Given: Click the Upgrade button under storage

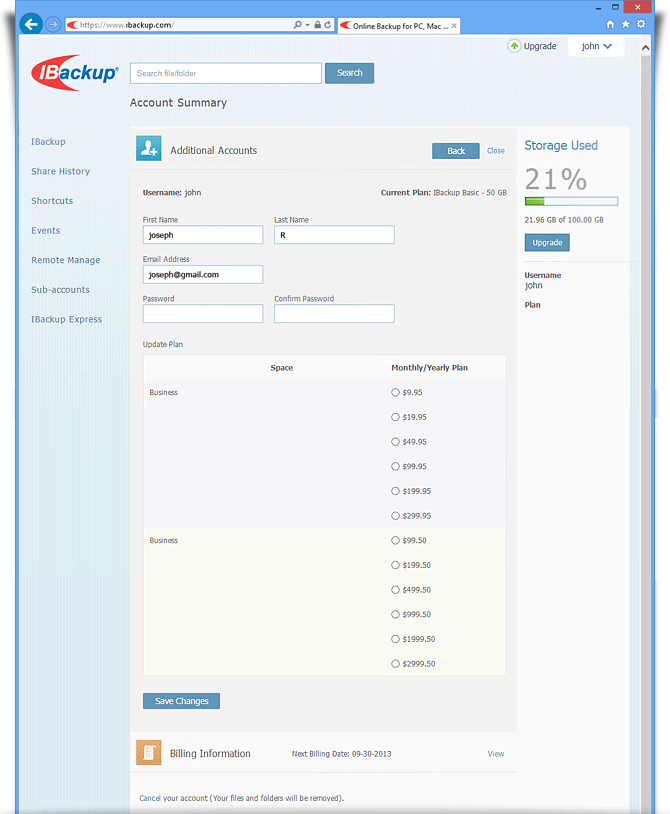Looking at the screenshot, I should coord(547,242).
